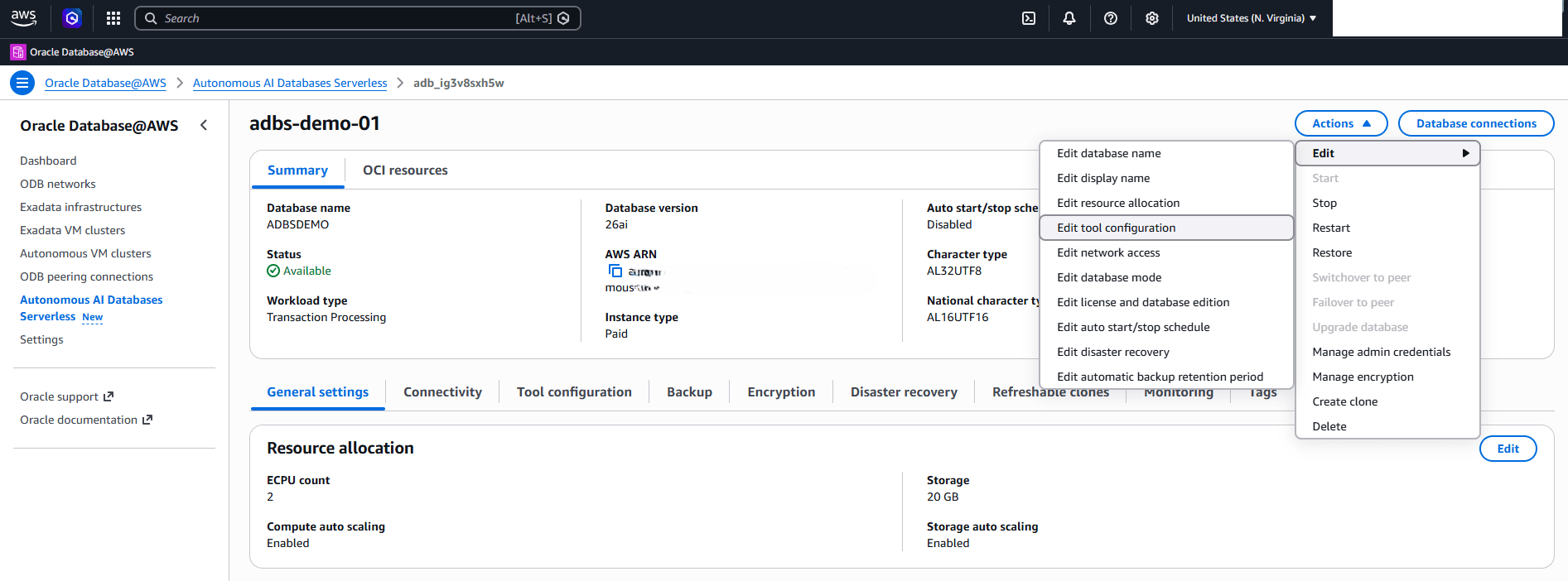The image size is (1568, 581).
Task: Open the help question mark icon
Action: pyautogui.click(x=1111, y=18)
